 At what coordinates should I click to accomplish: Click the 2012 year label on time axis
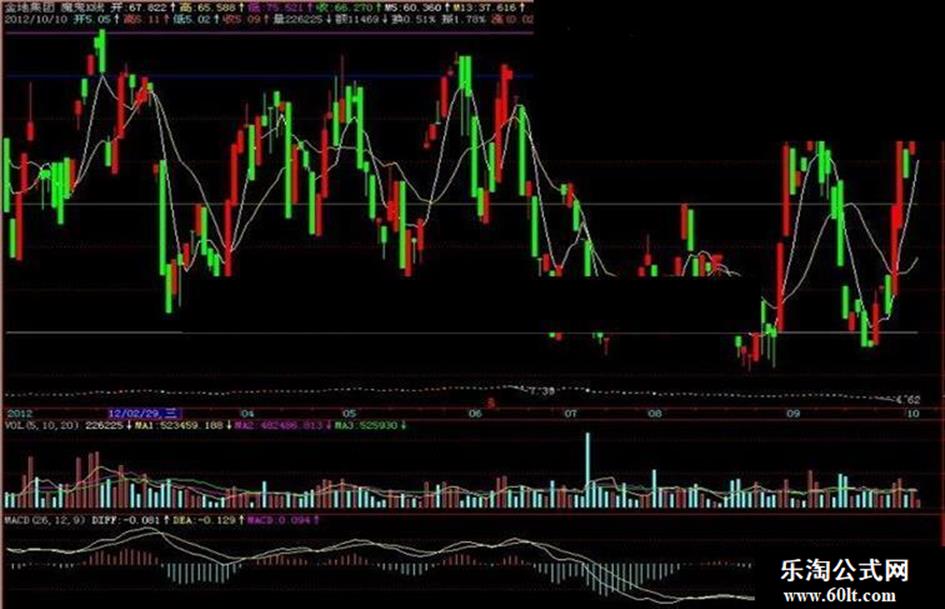click(x=18, y=414)
